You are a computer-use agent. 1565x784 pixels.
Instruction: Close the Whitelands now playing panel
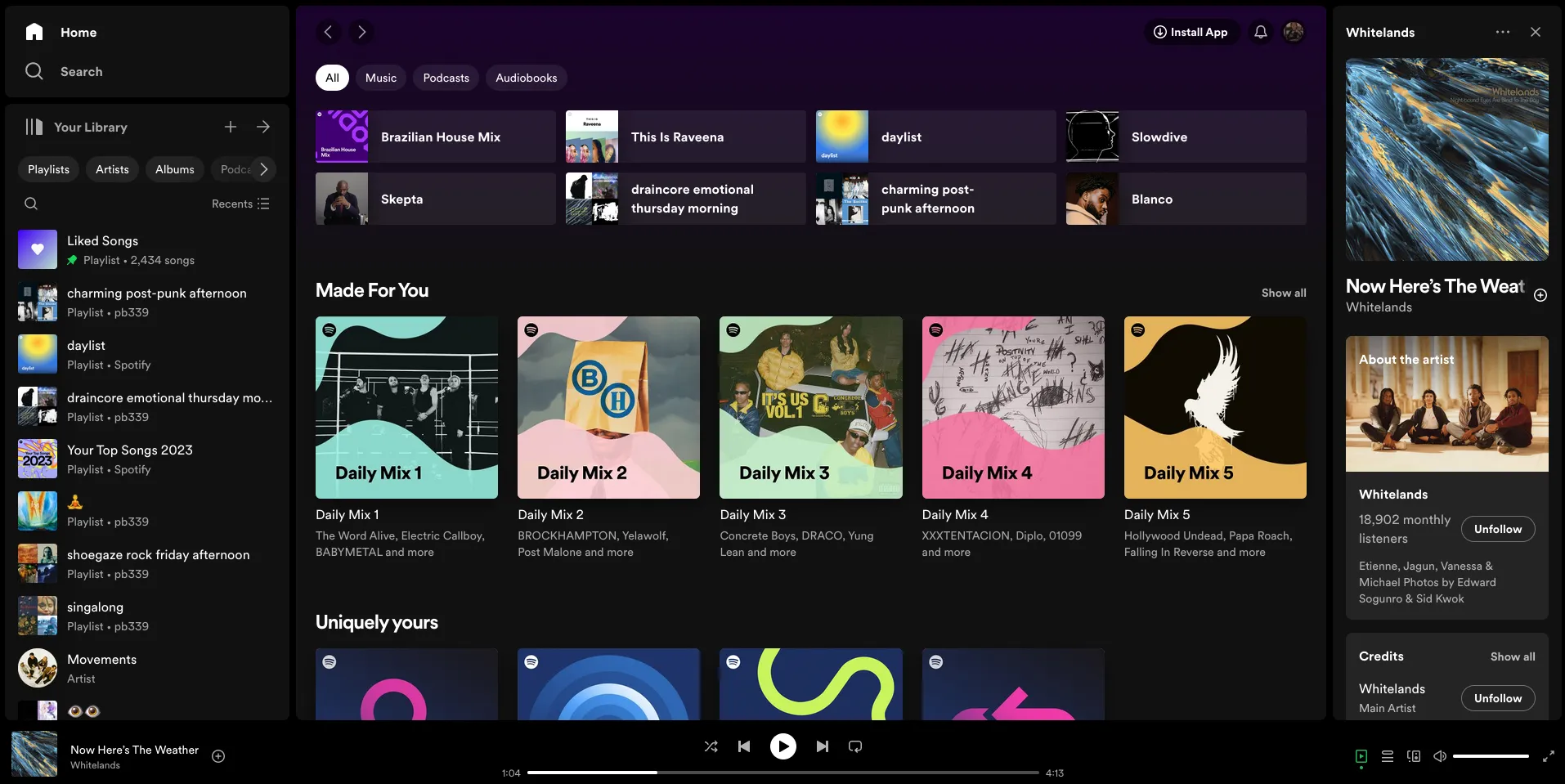pyautogui.click(x=1536, y=32)
